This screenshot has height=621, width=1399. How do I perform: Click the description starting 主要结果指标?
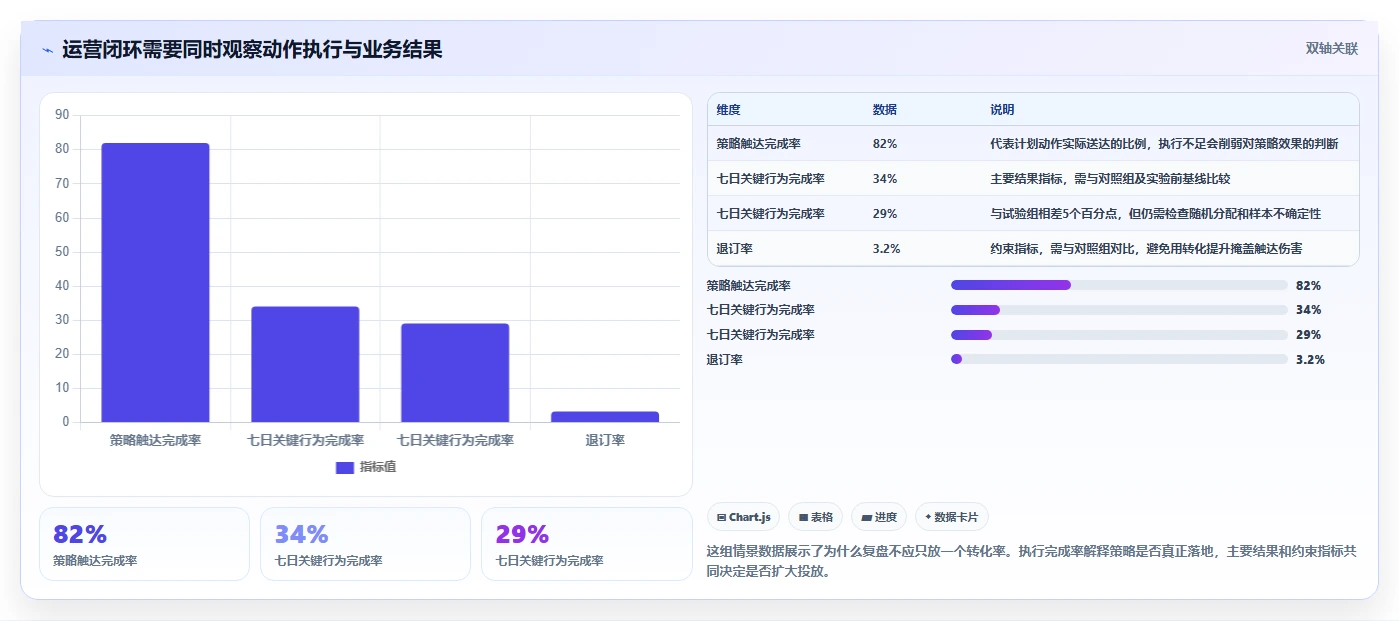tap(1110, 179)
